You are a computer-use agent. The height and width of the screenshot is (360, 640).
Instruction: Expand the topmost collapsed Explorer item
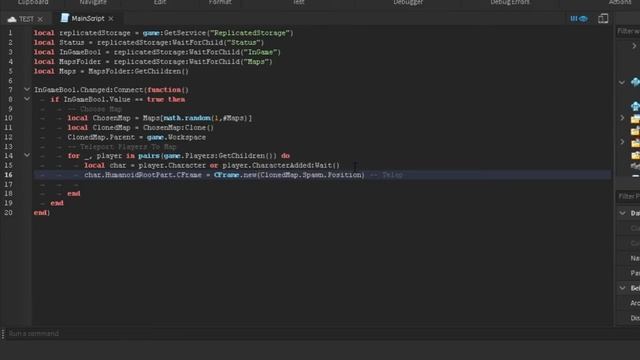pyautogui.click(x=634, y=46)
